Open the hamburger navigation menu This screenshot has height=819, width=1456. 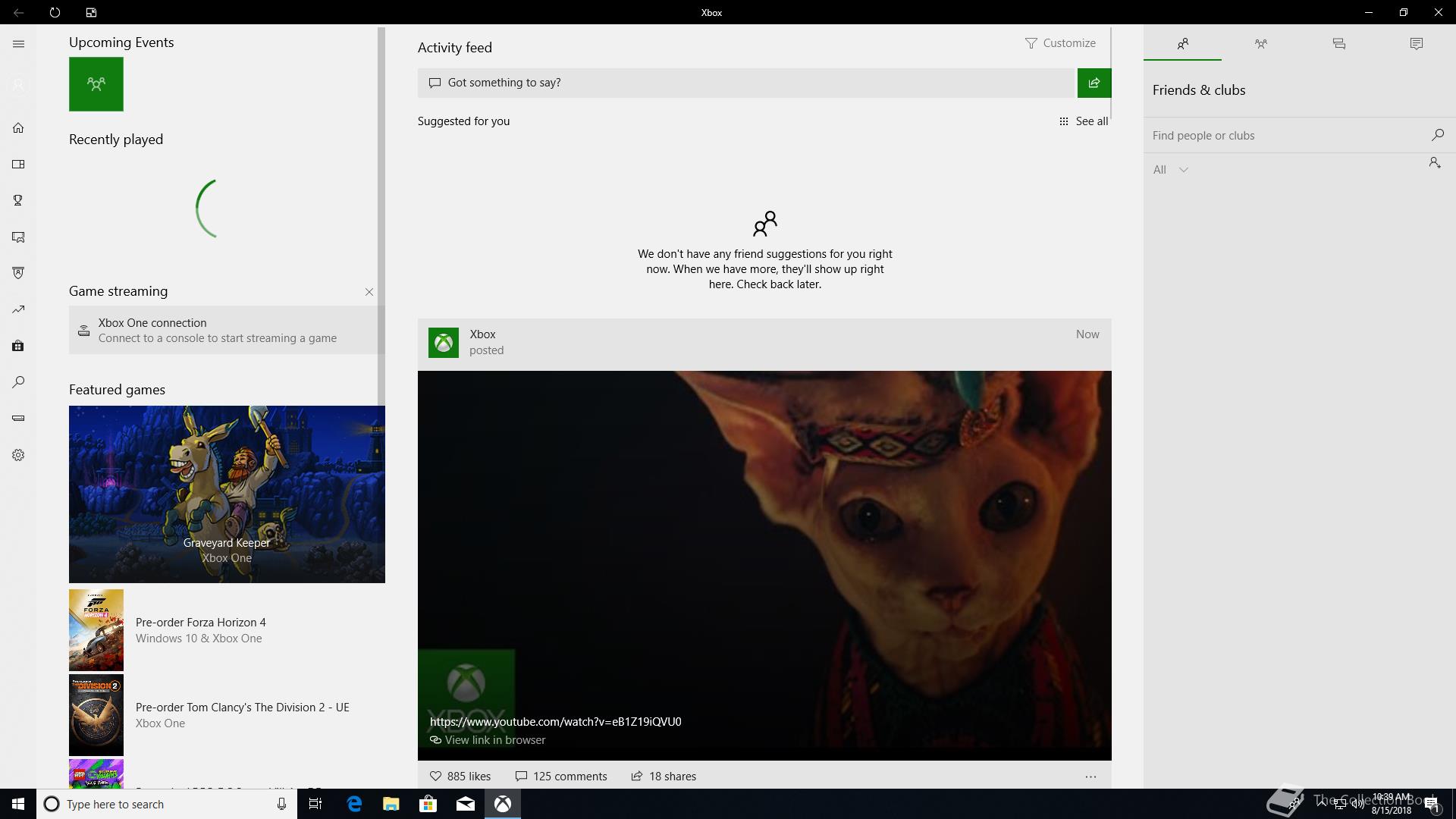coord(18,44)
